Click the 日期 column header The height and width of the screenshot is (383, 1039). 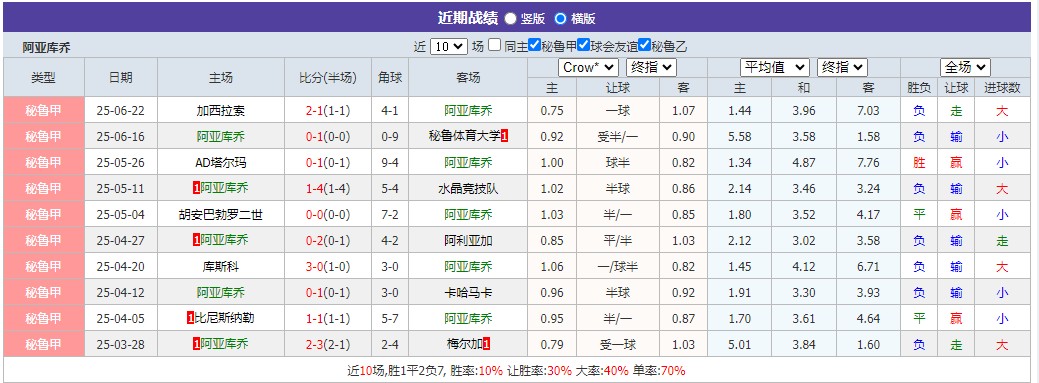pos(121,78)
